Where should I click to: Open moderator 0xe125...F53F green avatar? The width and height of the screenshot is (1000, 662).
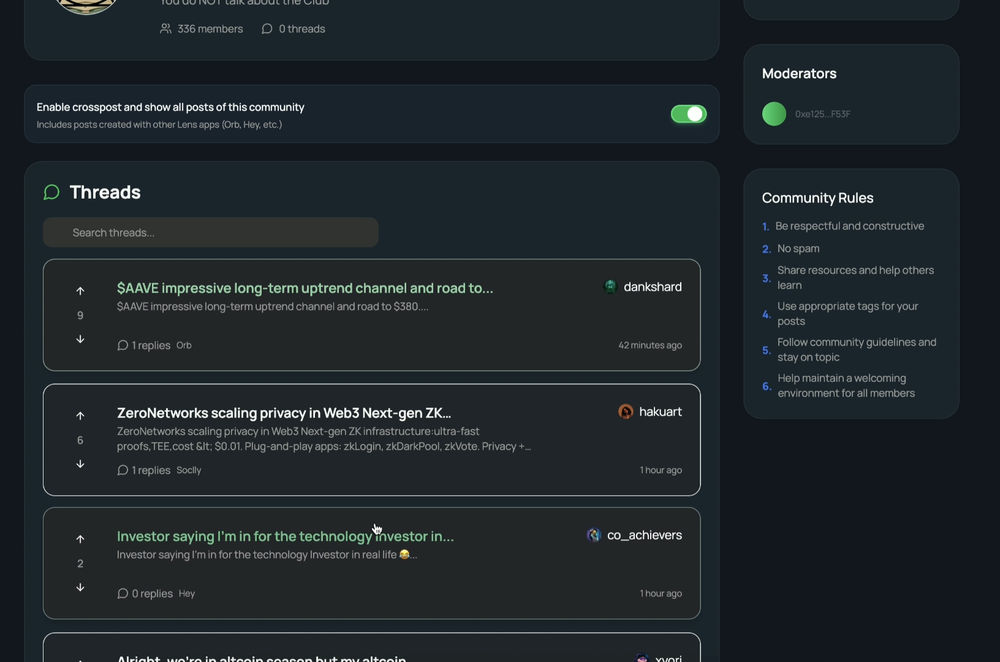(x=774, y=114)
